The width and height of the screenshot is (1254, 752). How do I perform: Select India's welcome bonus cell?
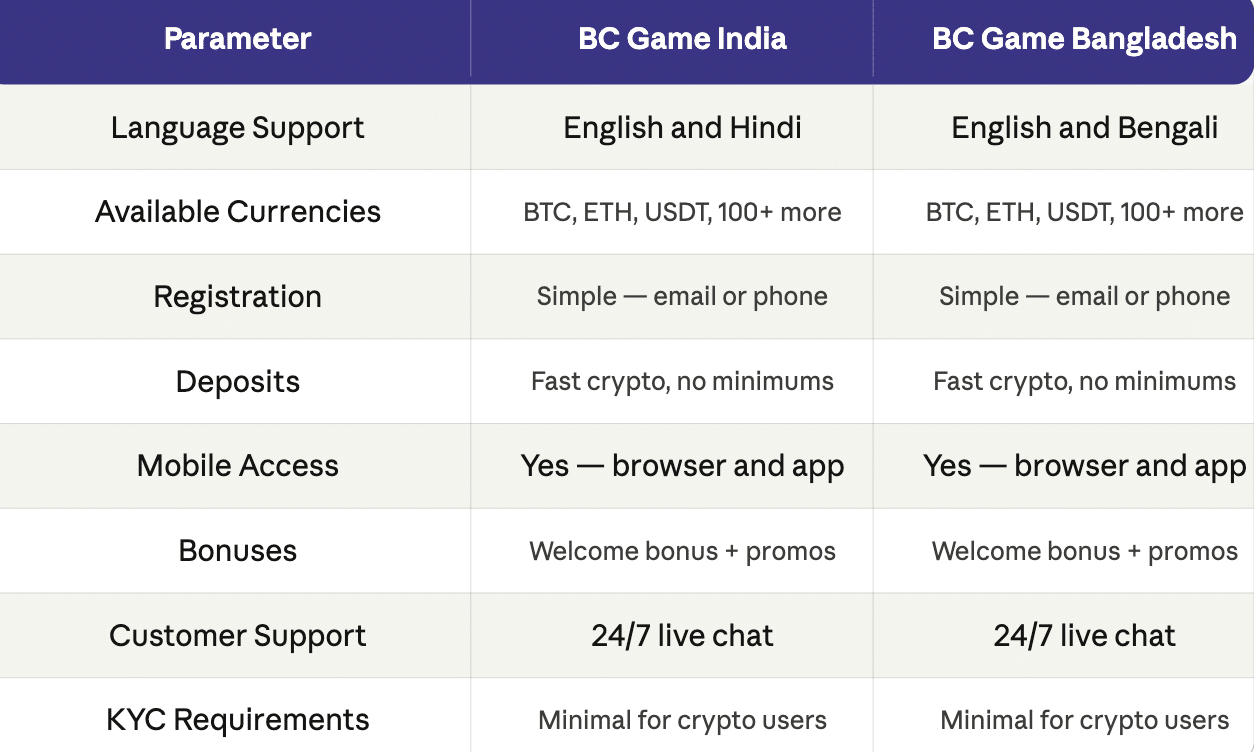[x=682, y=551]
